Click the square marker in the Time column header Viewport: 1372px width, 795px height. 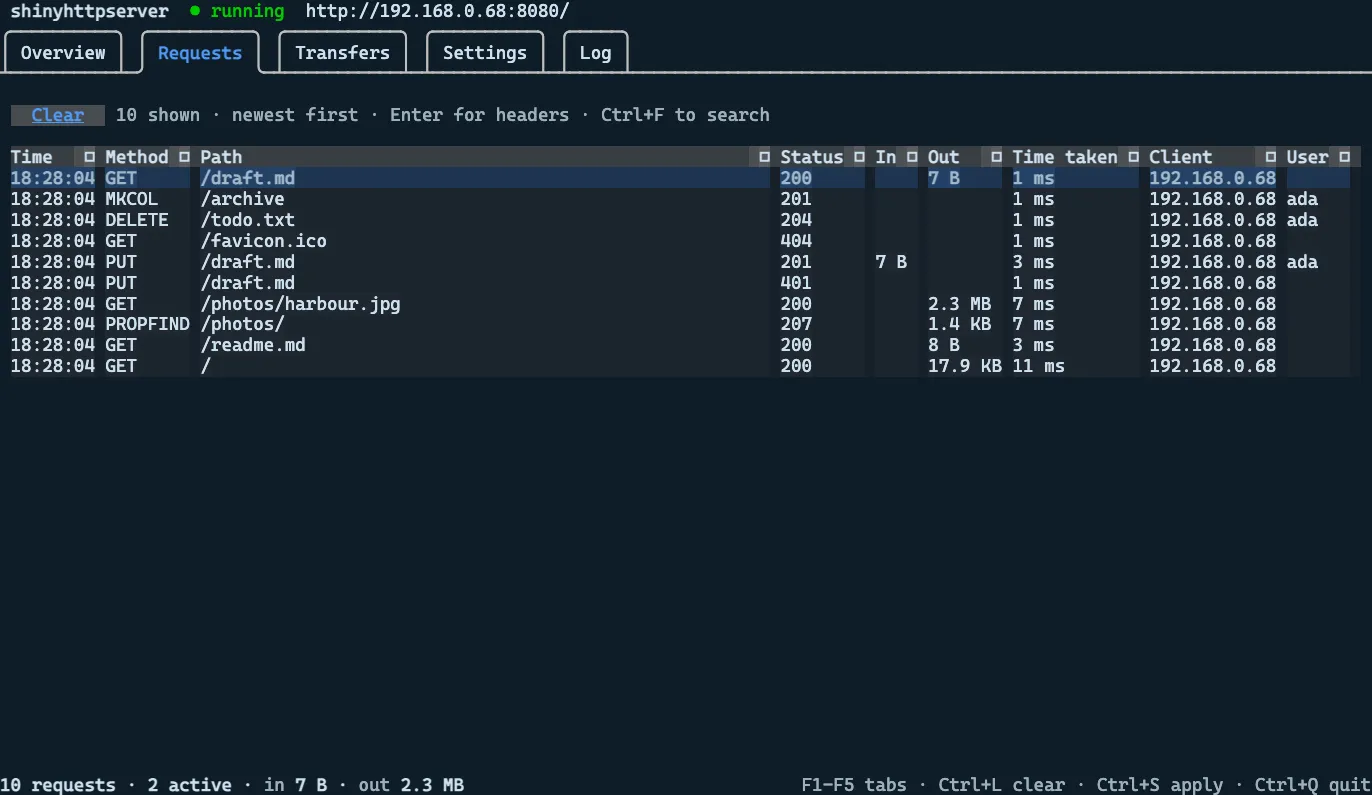tap(89, 157)
